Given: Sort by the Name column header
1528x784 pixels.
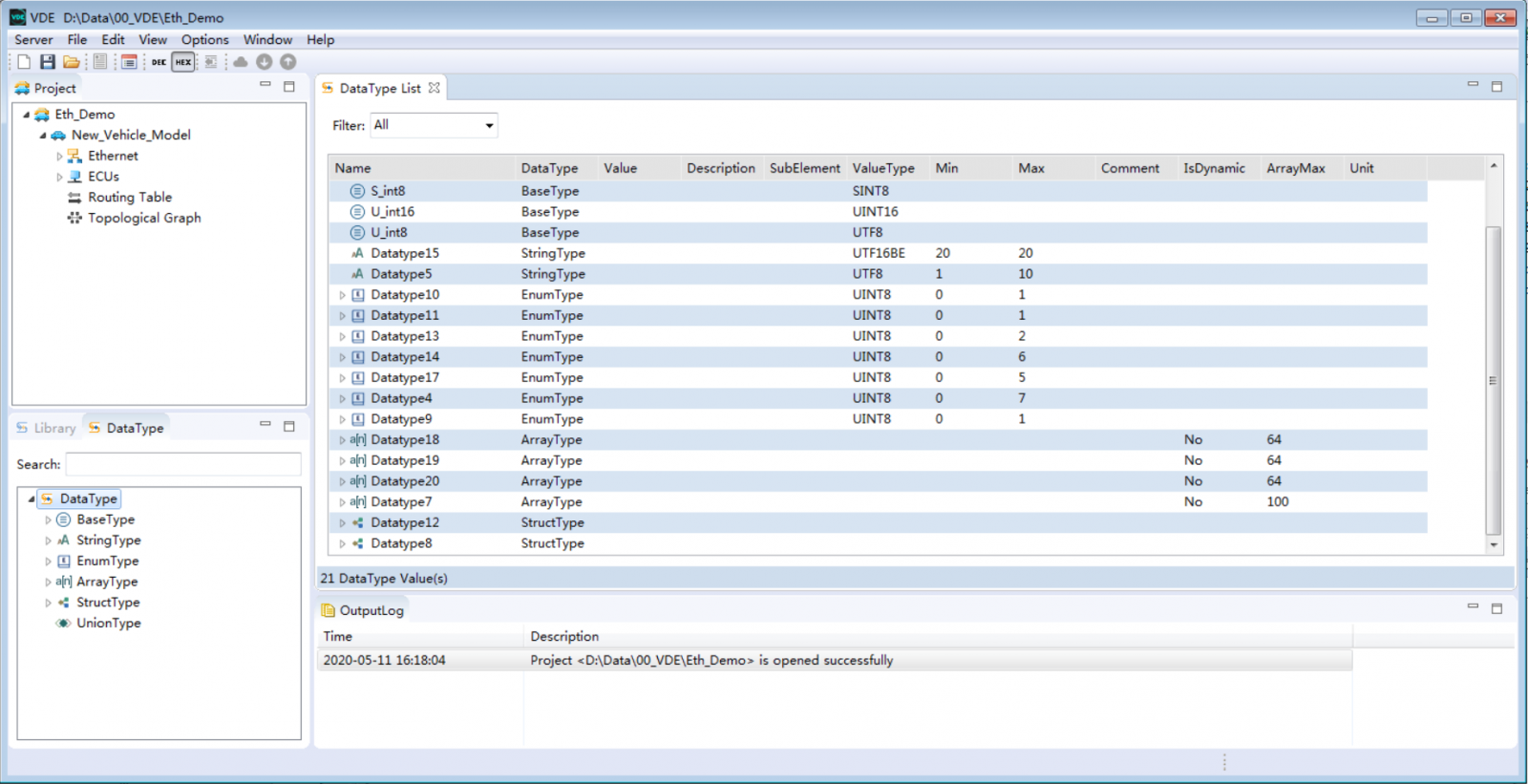Looking at the screenshot, I should coord(421,168).
